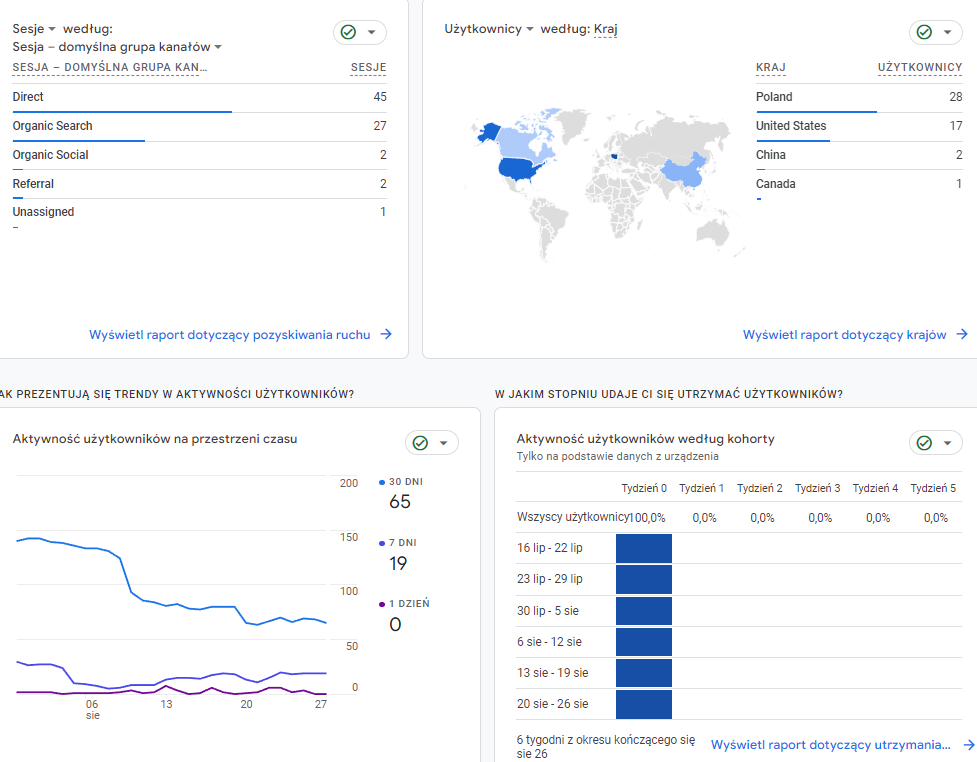Open the countries report link
The height and width of the screenshot is (762, 977).
click(x=844, y=335)
